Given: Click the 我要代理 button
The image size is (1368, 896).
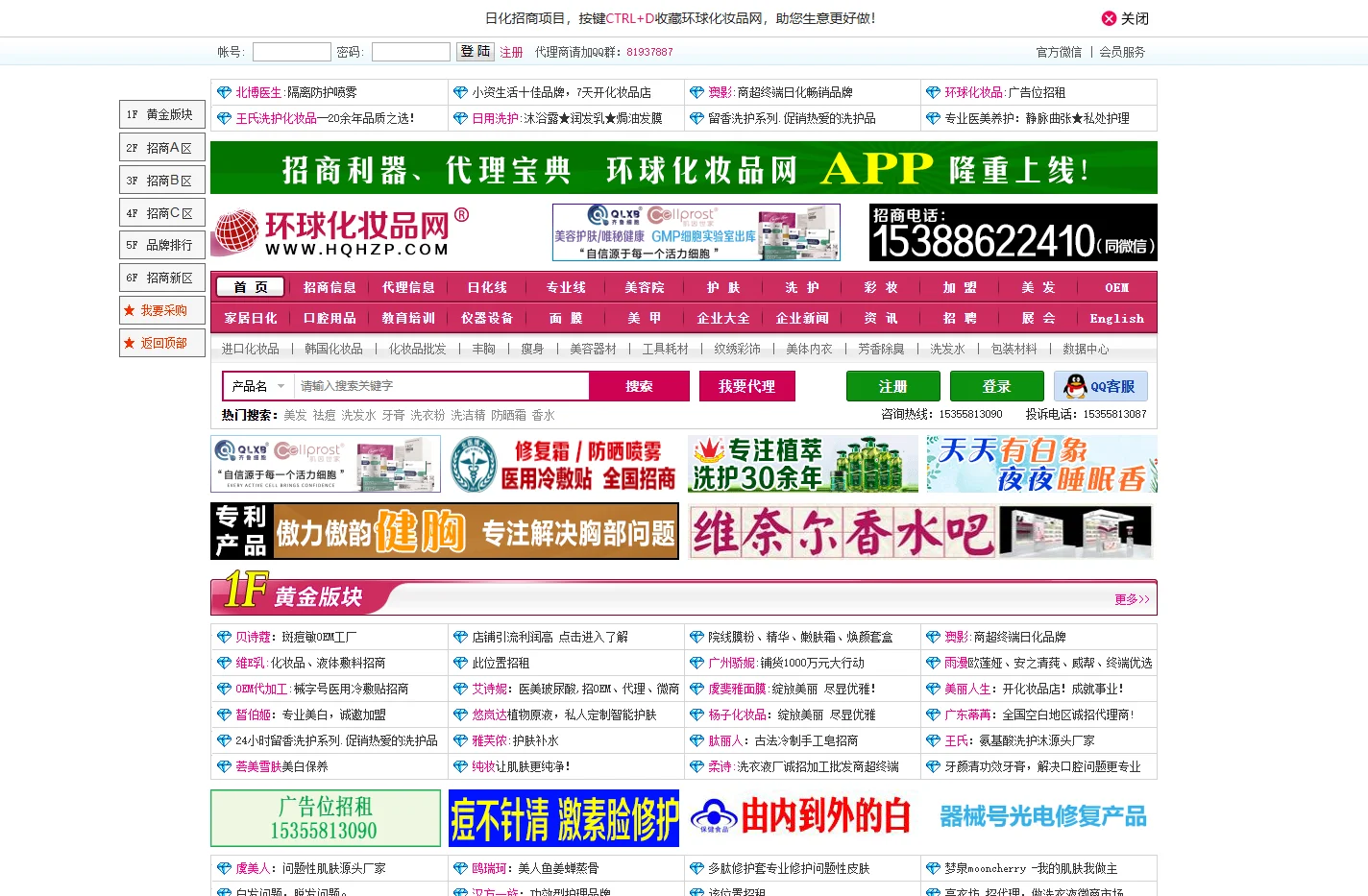Looking at the screenshot, I should click(x=746, y=386).
